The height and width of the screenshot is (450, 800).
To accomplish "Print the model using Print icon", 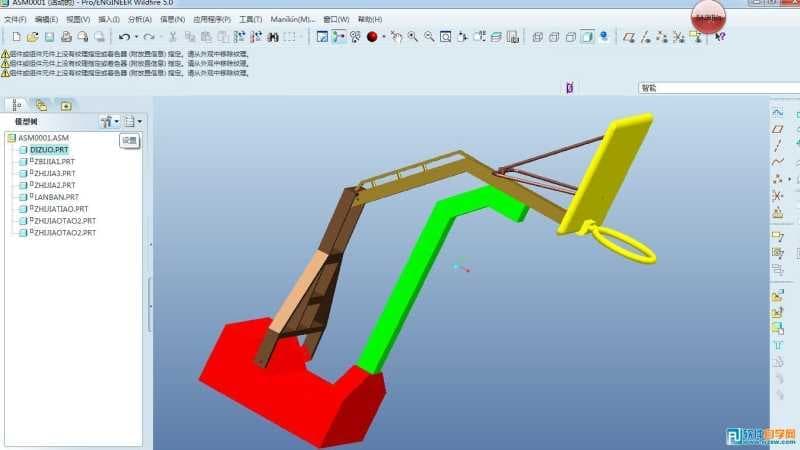I will pos(66,37).
